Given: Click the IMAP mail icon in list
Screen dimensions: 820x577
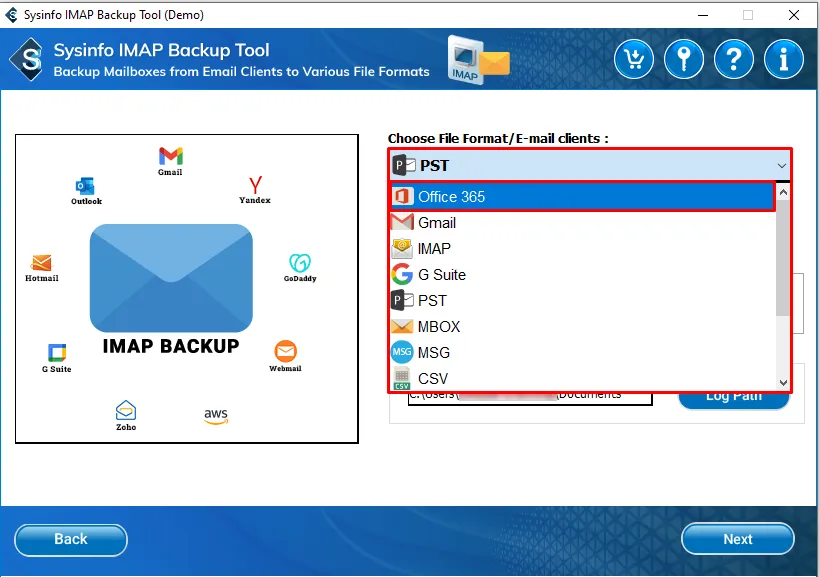Looking at the screenshot, I should pos(402,248).
